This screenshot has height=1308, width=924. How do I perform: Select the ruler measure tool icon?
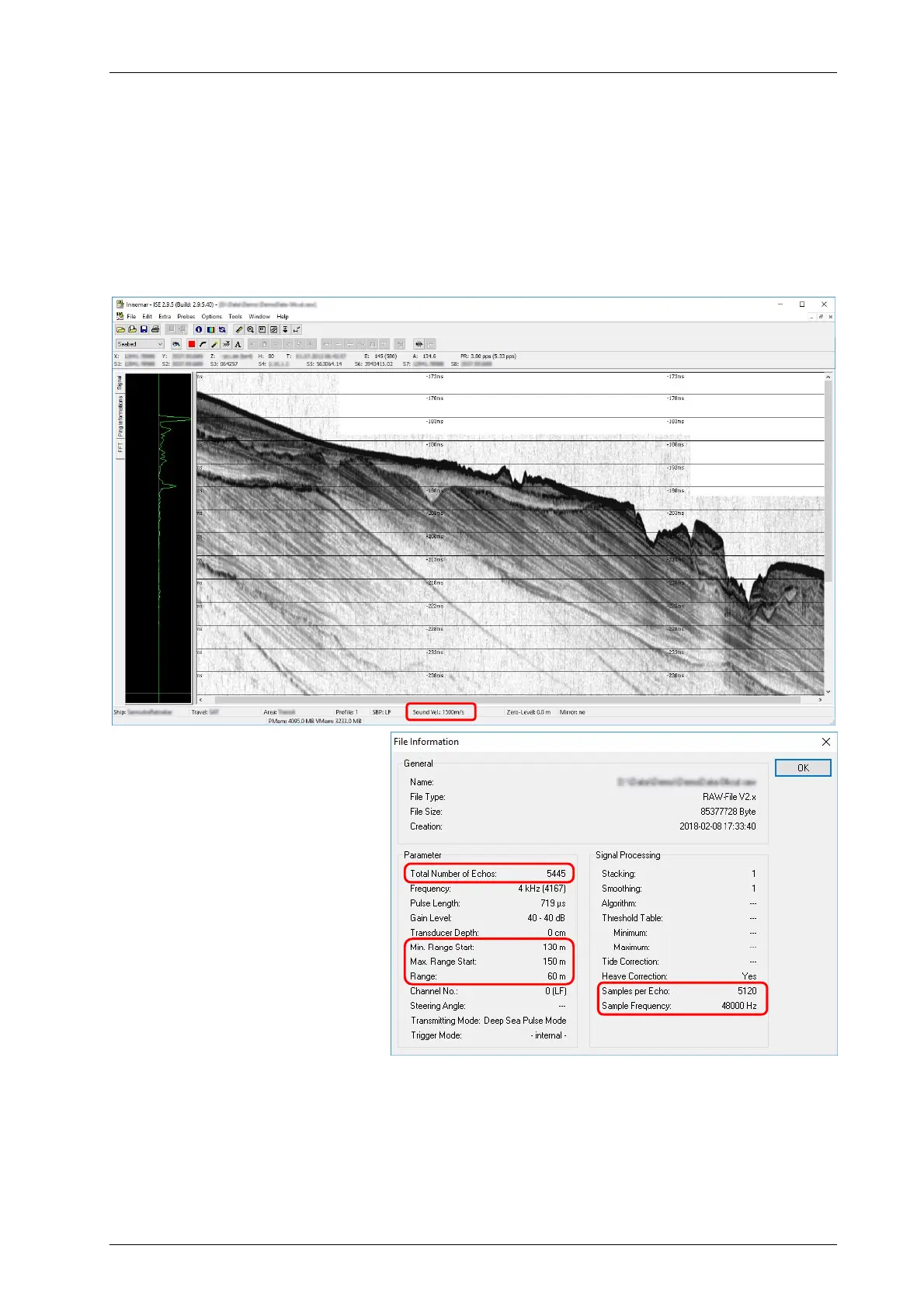(239, 329)
